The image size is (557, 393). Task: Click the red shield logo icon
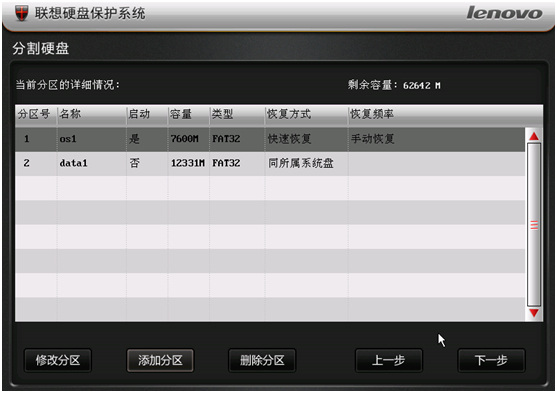coord(21,13)
